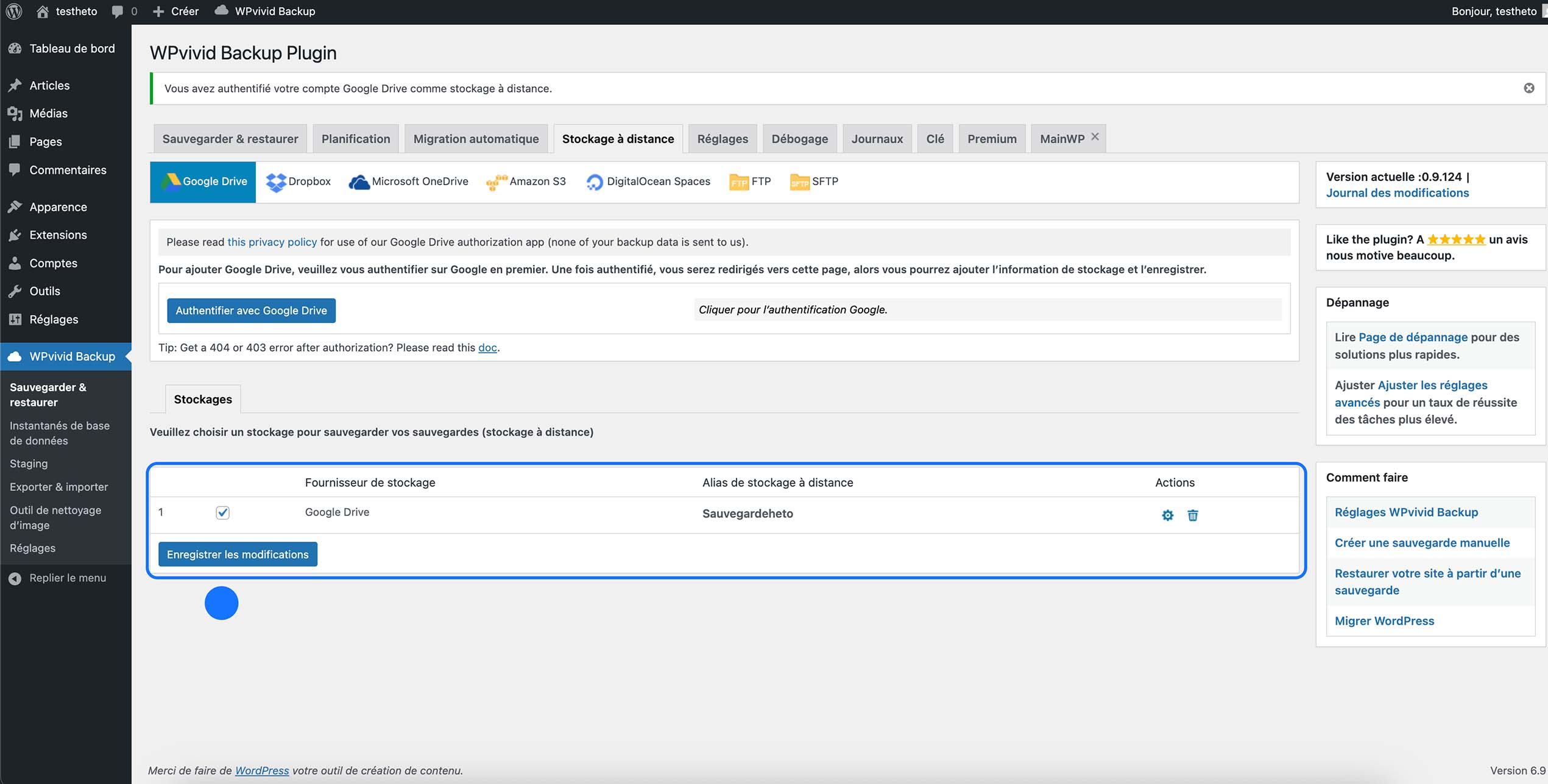1548x784 pixels.
Task: Open WPvivid Backup from the sidebar
Action: click(72, 356)
